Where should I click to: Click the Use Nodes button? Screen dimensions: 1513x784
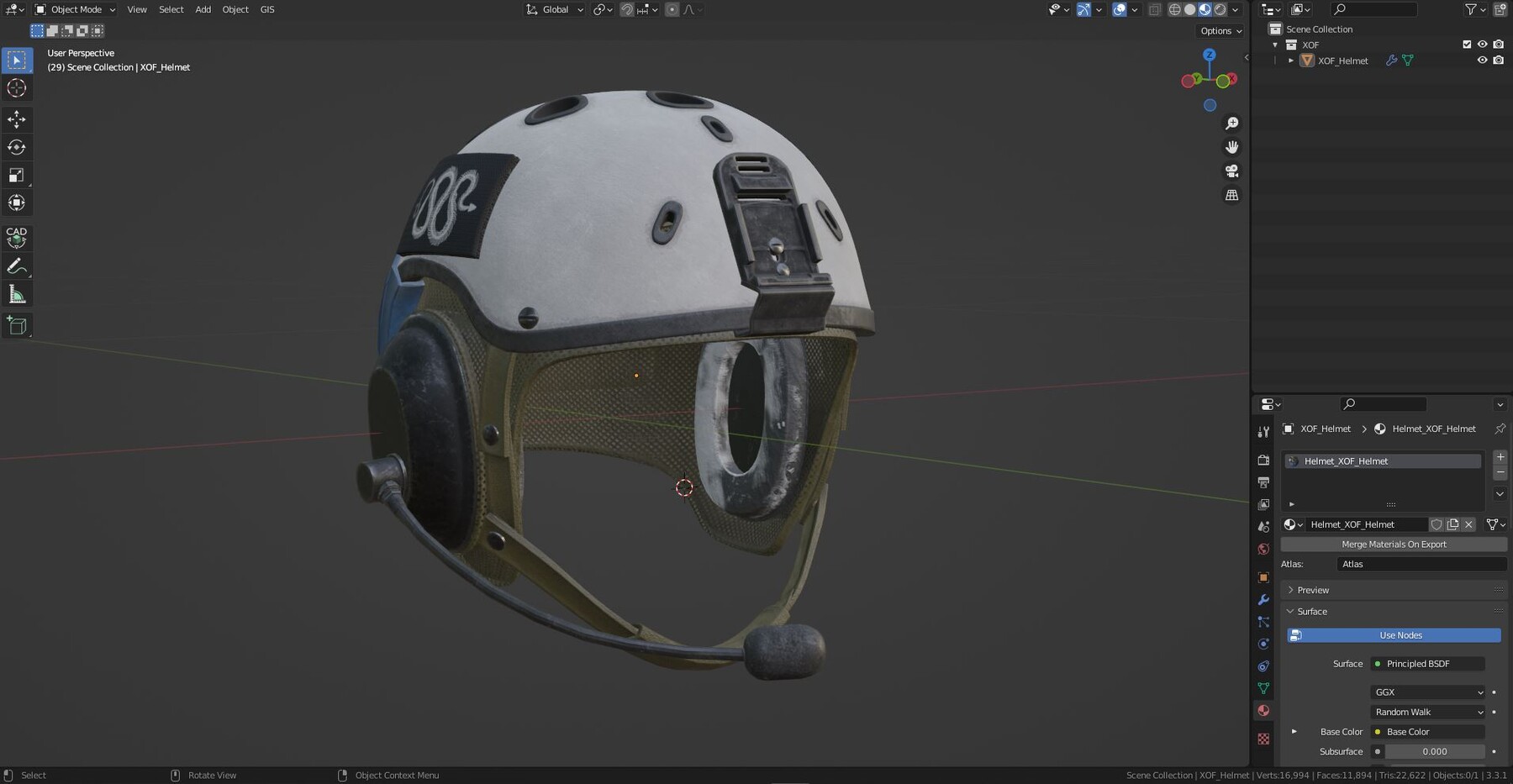click(x=1400, y=635)
